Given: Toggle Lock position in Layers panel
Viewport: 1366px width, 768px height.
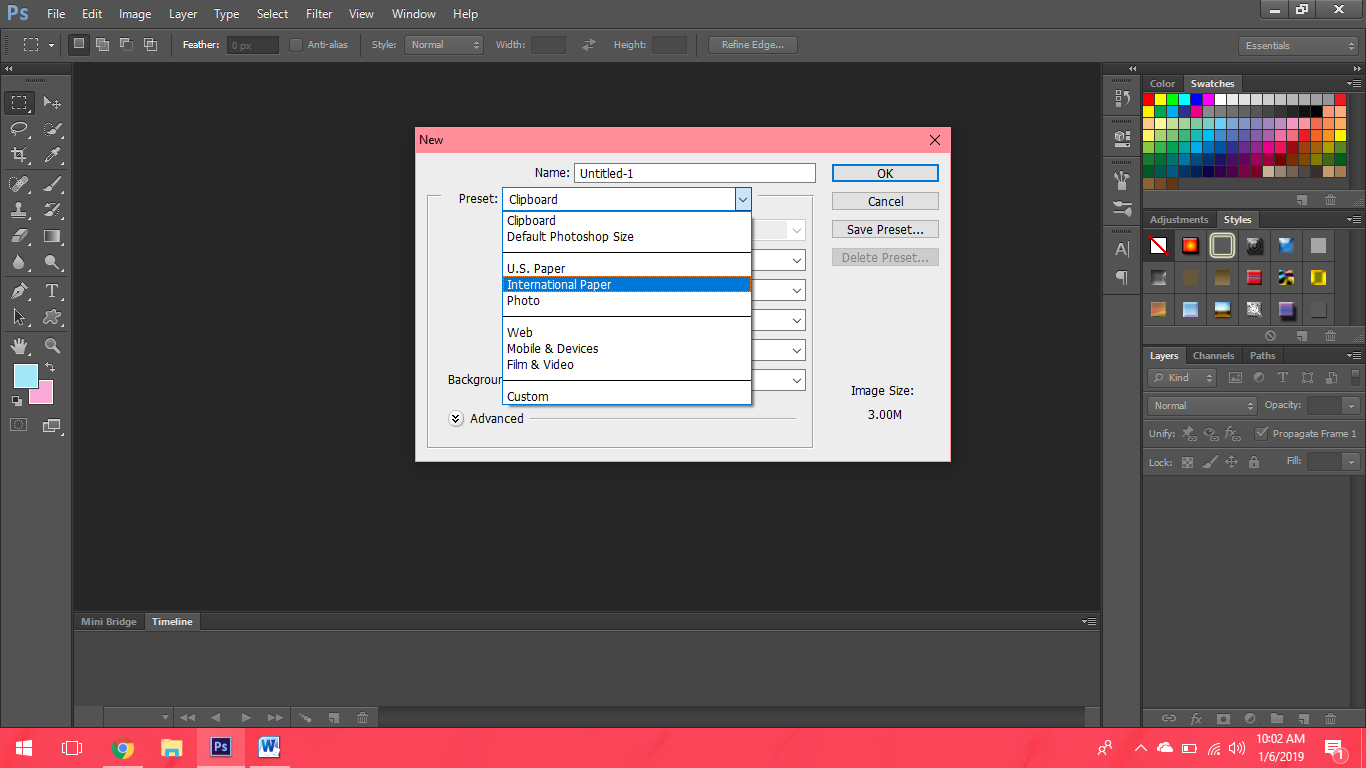Looking at the screenshot, I should [1231, 462].
